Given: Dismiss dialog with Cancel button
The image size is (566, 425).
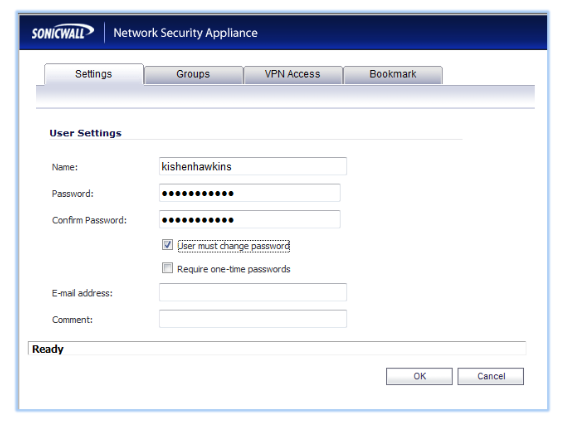Looking at the screenshot, I should pos(491,376).
